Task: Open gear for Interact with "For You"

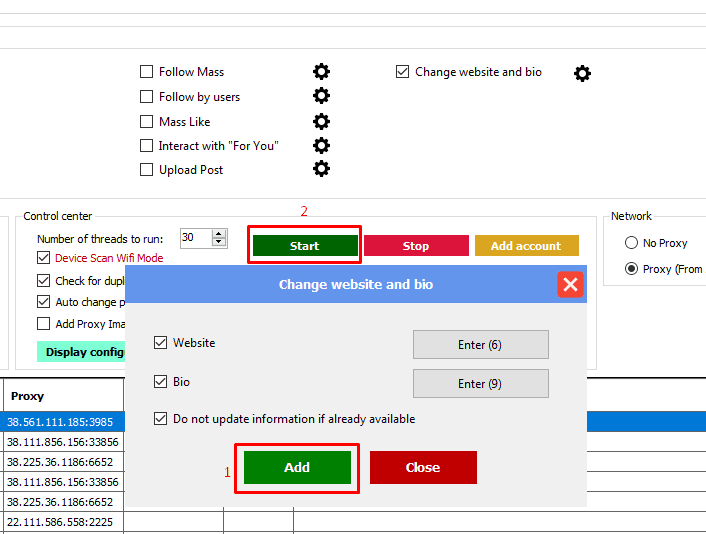Action: tap(321, 145)
